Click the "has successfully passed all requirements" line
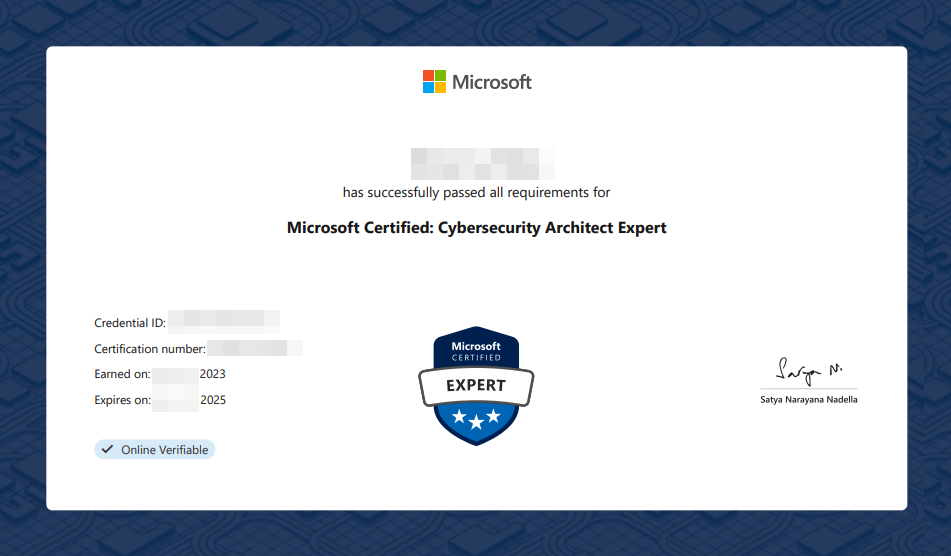The image size is (951, 556). 476,192
